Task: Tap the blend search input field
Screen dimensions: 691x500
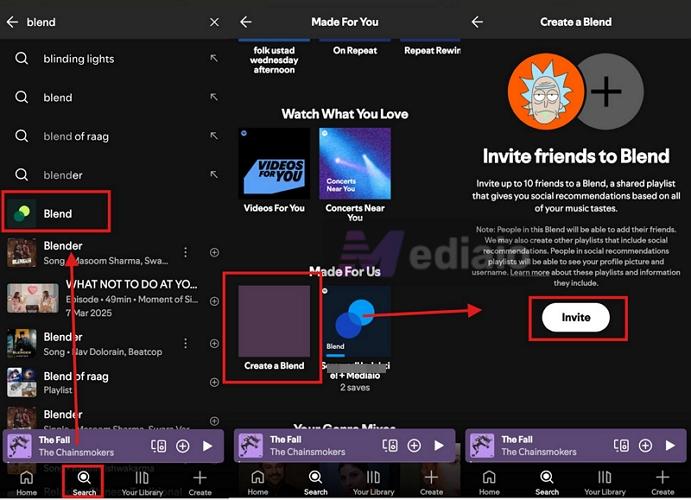Action: [x=115, y=22]
